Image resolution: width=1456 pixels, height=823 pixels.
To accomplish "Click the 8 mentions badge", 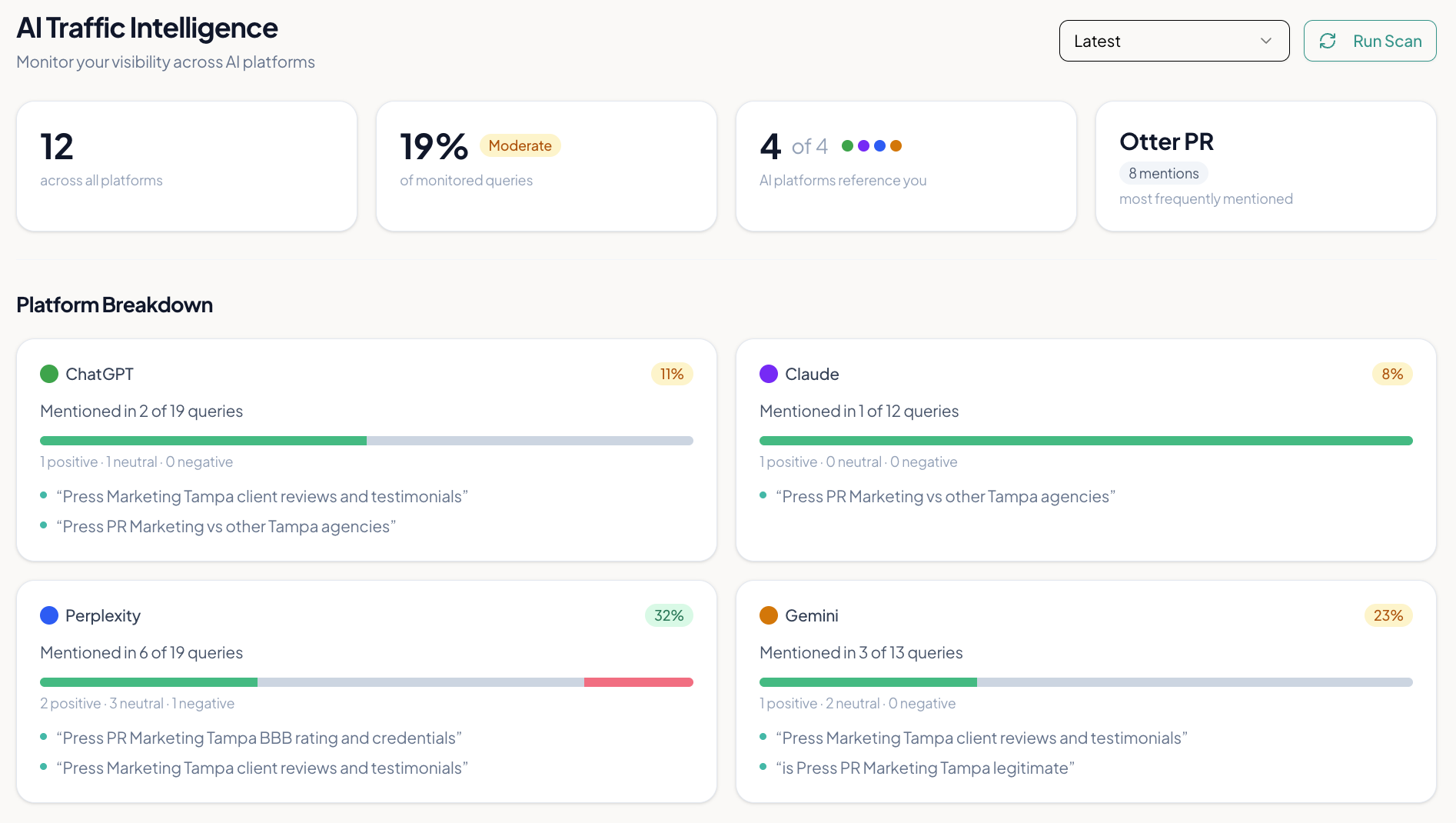I will (1163, 173).
